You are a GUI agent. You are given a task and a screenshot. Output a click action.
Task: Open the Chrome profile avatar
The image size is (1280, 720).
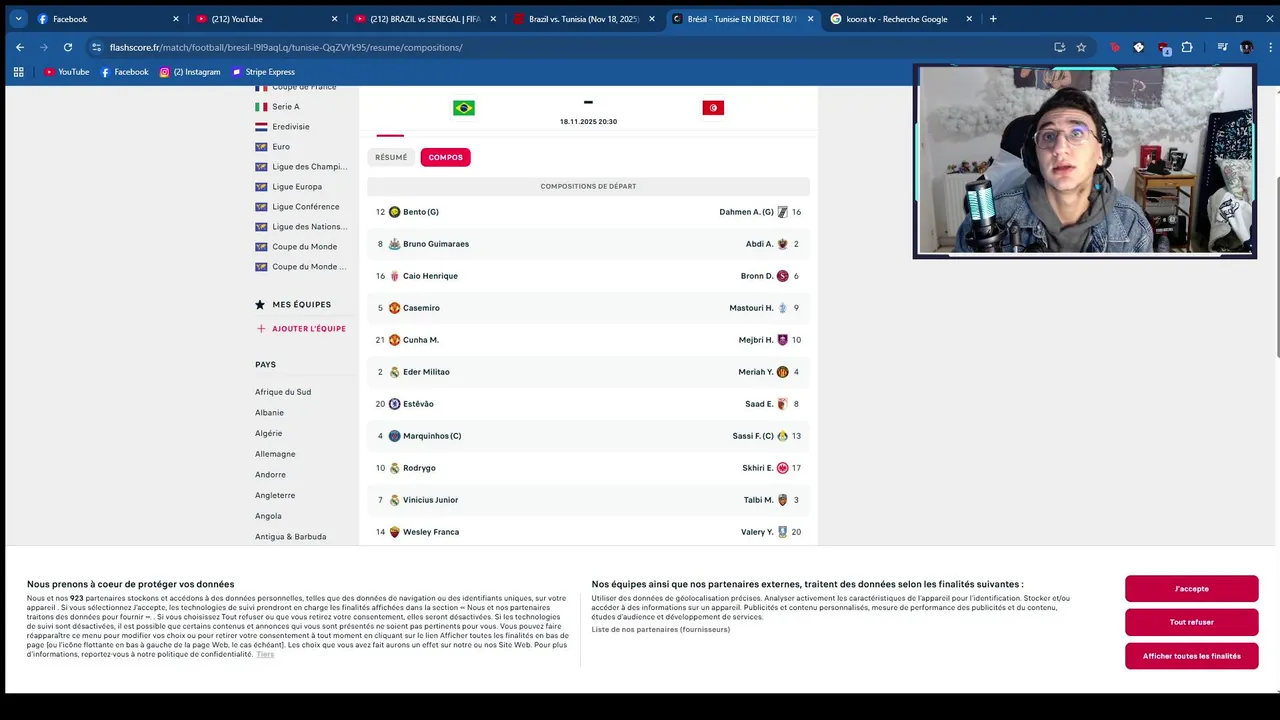click(x=1246, y=47)
